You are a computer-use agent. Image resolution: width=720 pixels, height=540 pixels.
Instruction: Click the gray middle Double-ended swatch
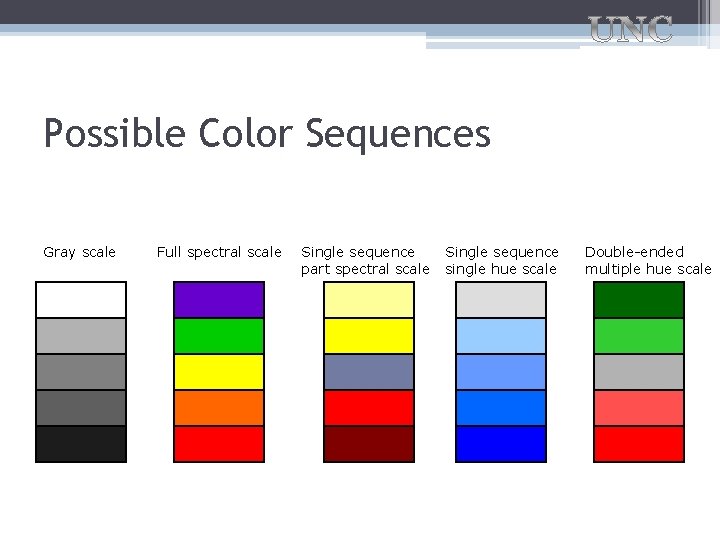pos(639,372)
